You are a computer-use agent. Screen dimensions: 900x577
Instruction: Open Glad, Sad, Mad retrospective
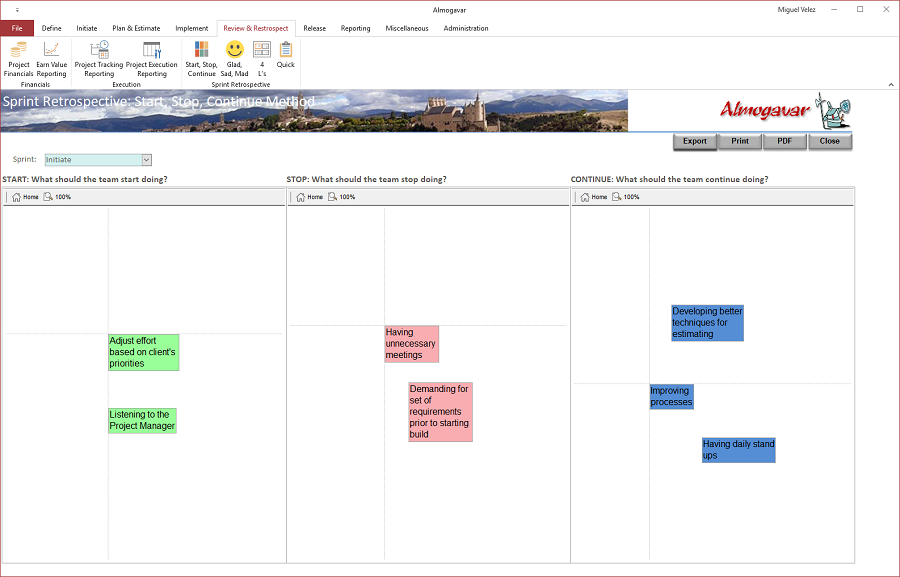point(234,59)
